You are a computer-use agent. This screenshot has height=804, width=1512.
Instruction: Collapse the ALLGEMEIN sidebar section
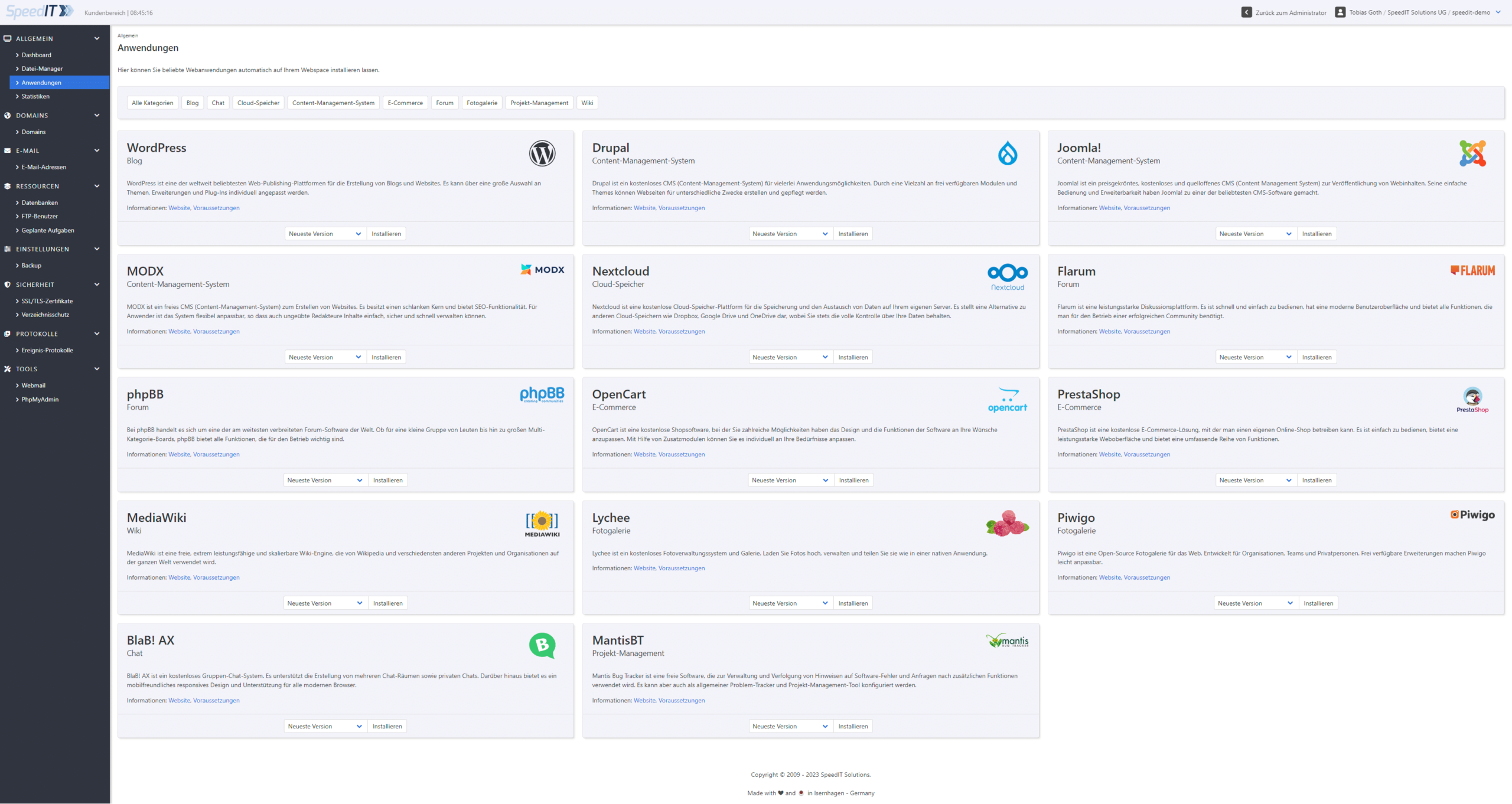[x=97, y=38]
